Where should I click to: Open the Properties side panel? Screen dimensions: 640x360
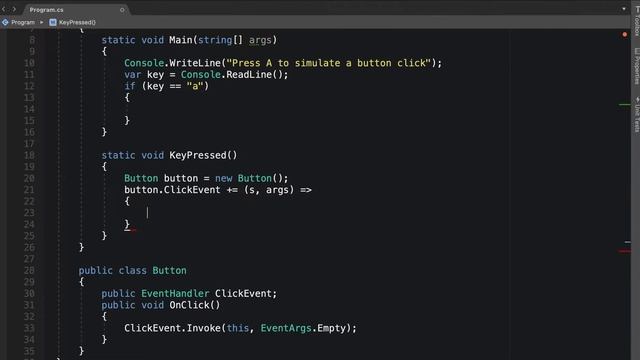tap(636, 66)
